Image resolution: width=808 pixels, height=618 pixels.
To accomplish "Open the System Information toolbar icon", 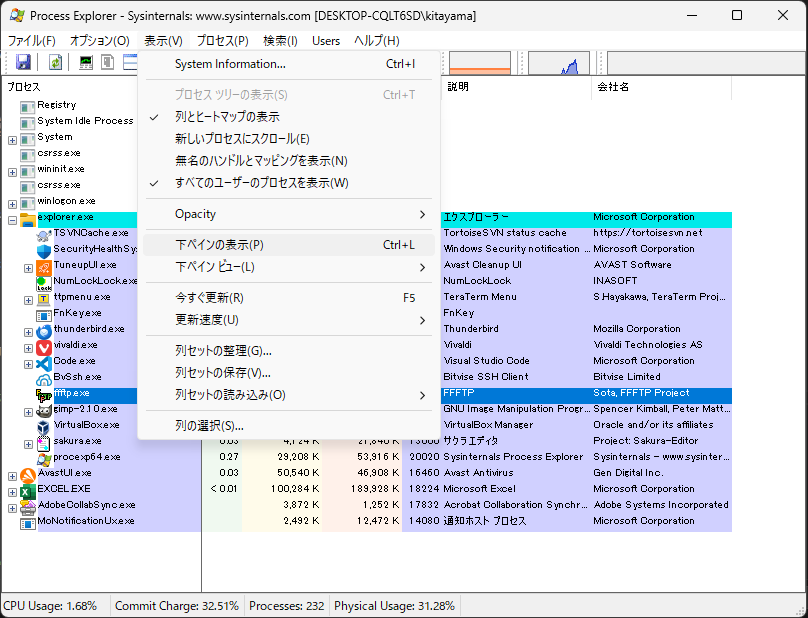I will coord(86,62).
